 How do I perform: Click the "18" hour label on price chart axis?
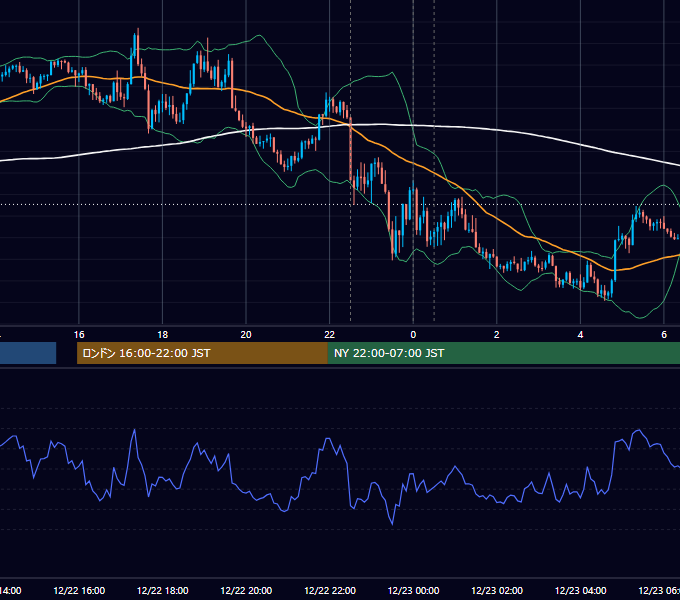click(x=163, y=335)
